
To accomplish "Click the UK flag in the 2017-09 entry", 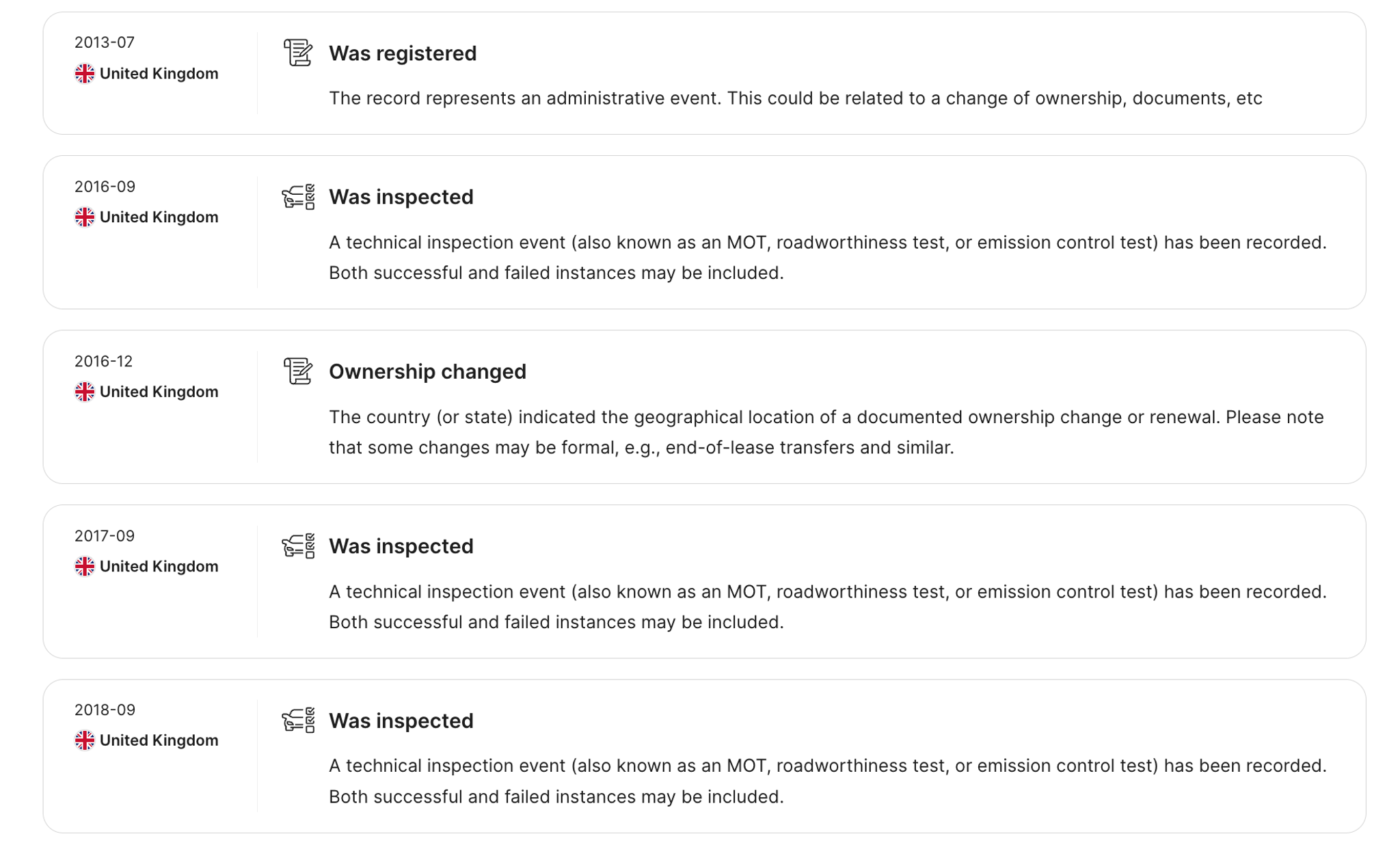I will pyautogui.click(x=85, y=567).
